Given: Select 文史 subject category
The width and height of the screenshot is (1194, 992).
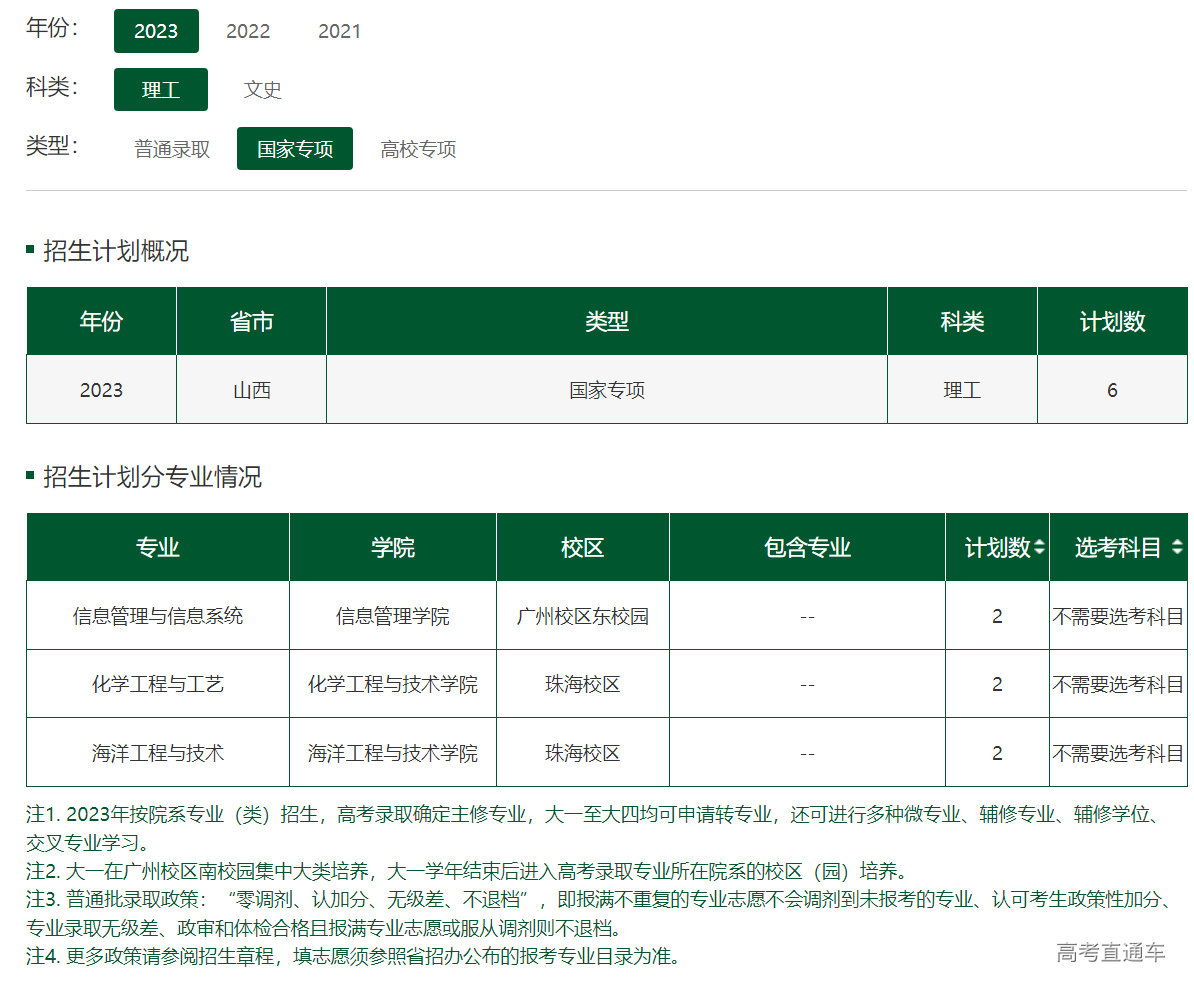Looking at the screenshot, I should click(x=263, y=90).
